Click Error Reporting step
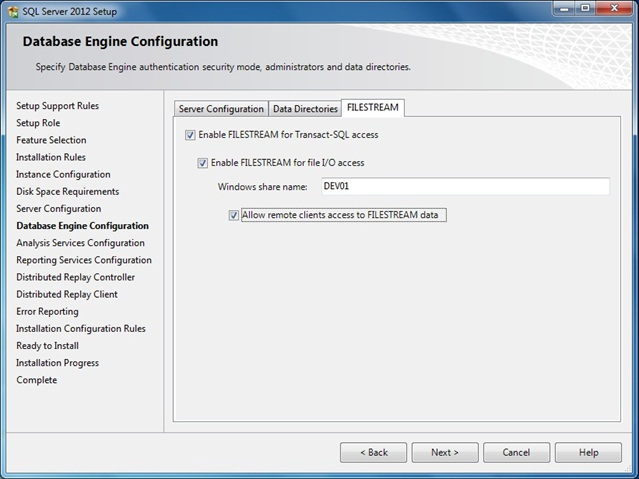The image size is (639, 479). (47, 311)
